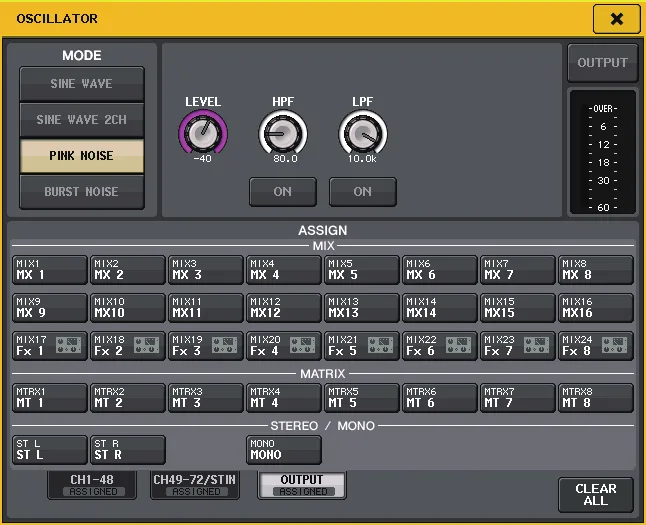Assign oscillator to MTRX2 MT 2
The image size is (646, 525).
tap(128, 398)
